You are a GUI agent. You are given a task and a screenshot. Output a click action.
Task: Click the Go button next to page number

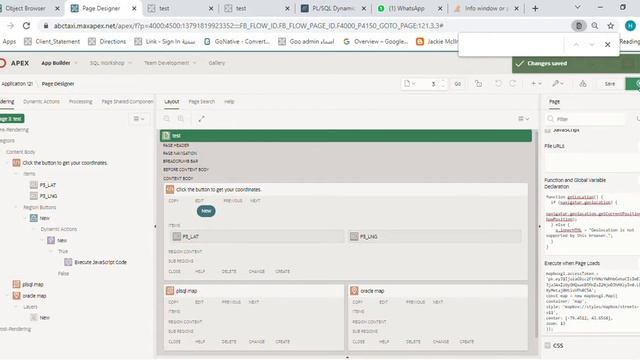click(458, 84)
